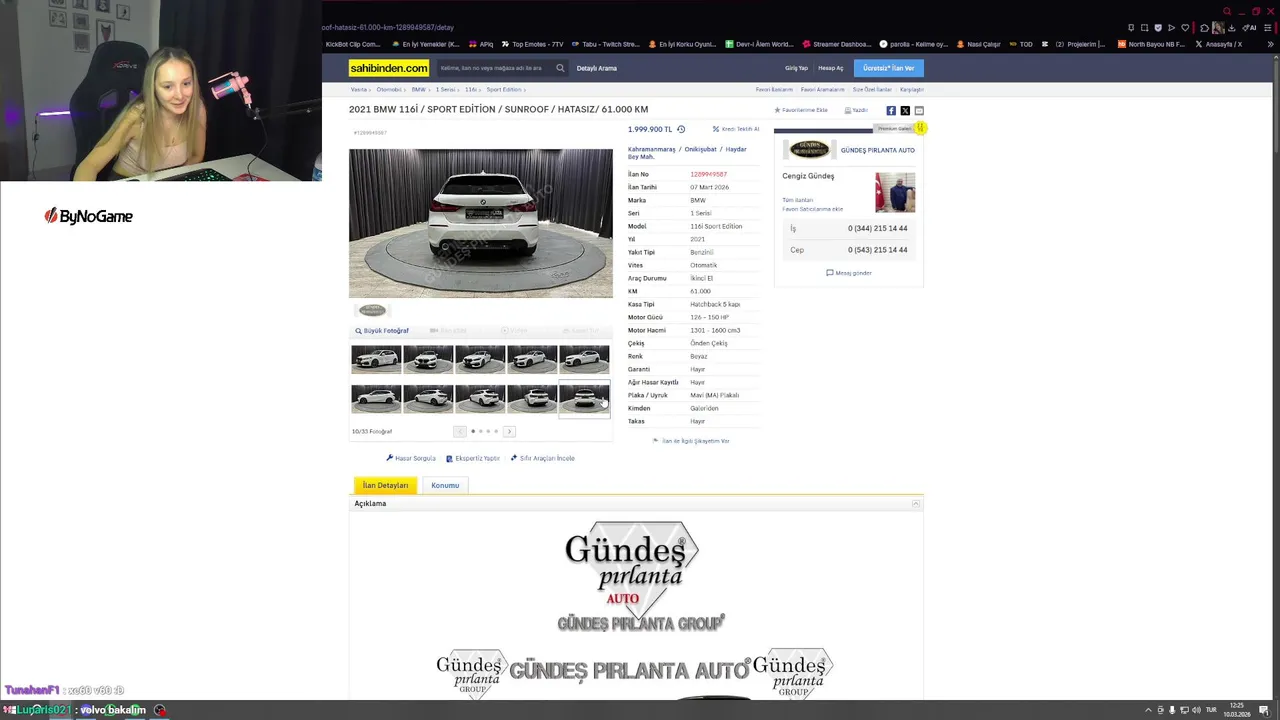Click Ücretsiz İlan Ver button
Viewport: 1280px width, 720px height.
click(x=889, y=68)
